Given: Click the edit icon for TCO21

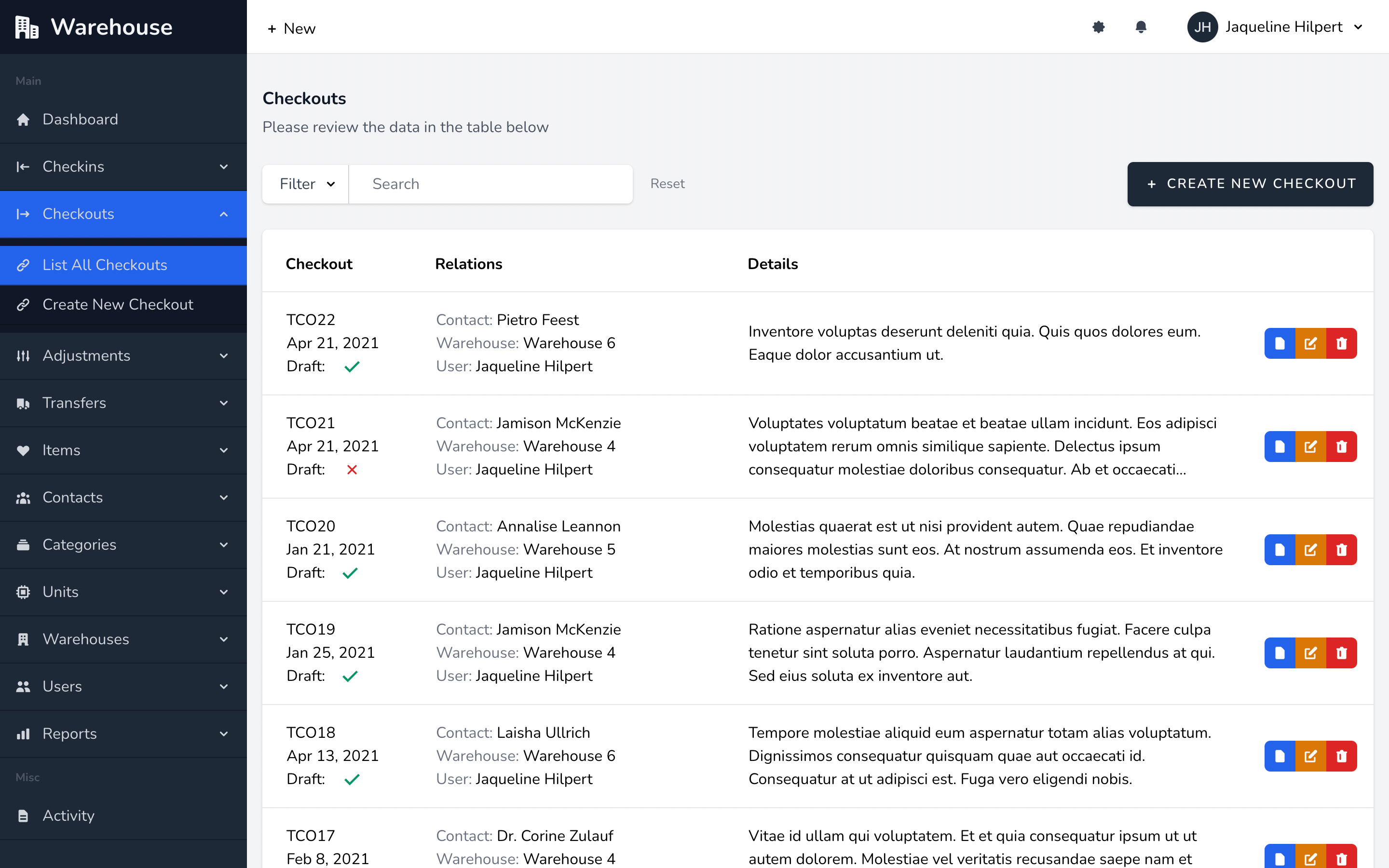Looking at the screenshot, I should point(1310,447).
